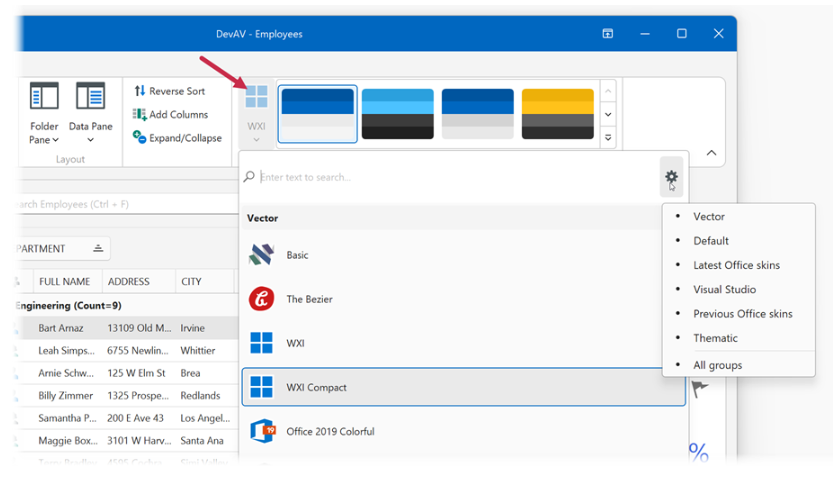Expand the full palette gallery list
835x486 pixels.
[608, 138]
